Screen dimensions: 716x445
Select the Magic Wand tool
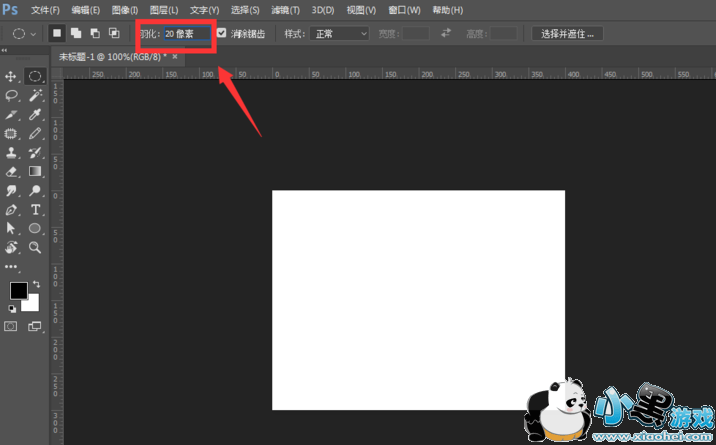35,95
